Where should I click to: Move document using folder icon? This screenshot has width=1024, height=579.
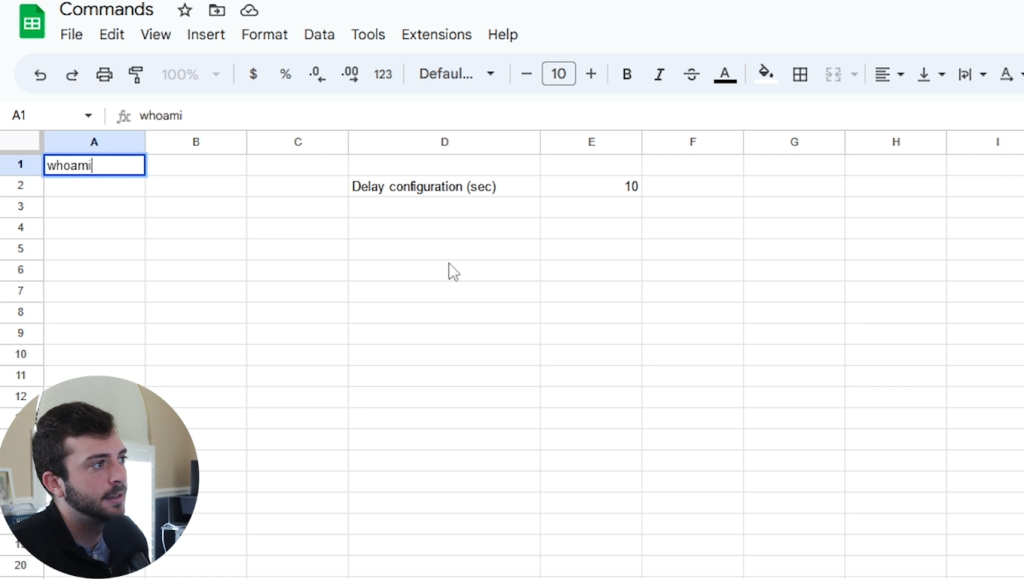pos(217,10)
